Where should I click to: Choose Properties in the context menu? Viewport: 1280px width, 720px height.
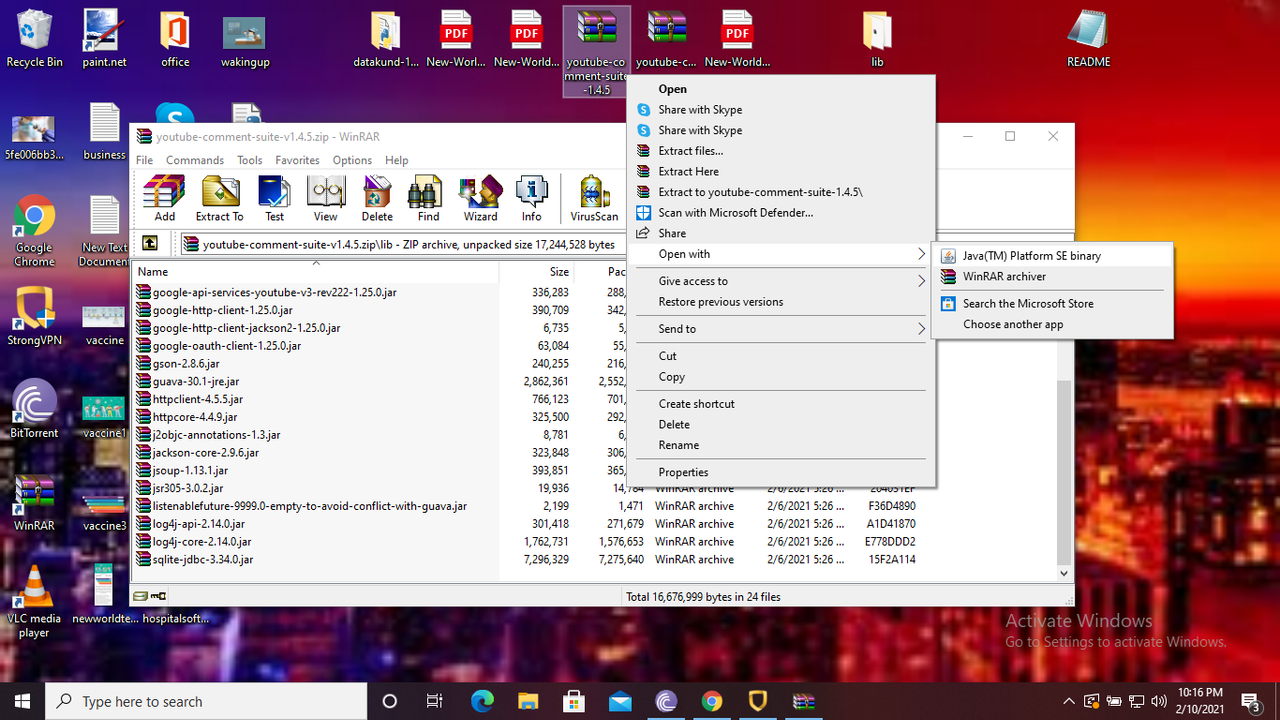point(781,472)
